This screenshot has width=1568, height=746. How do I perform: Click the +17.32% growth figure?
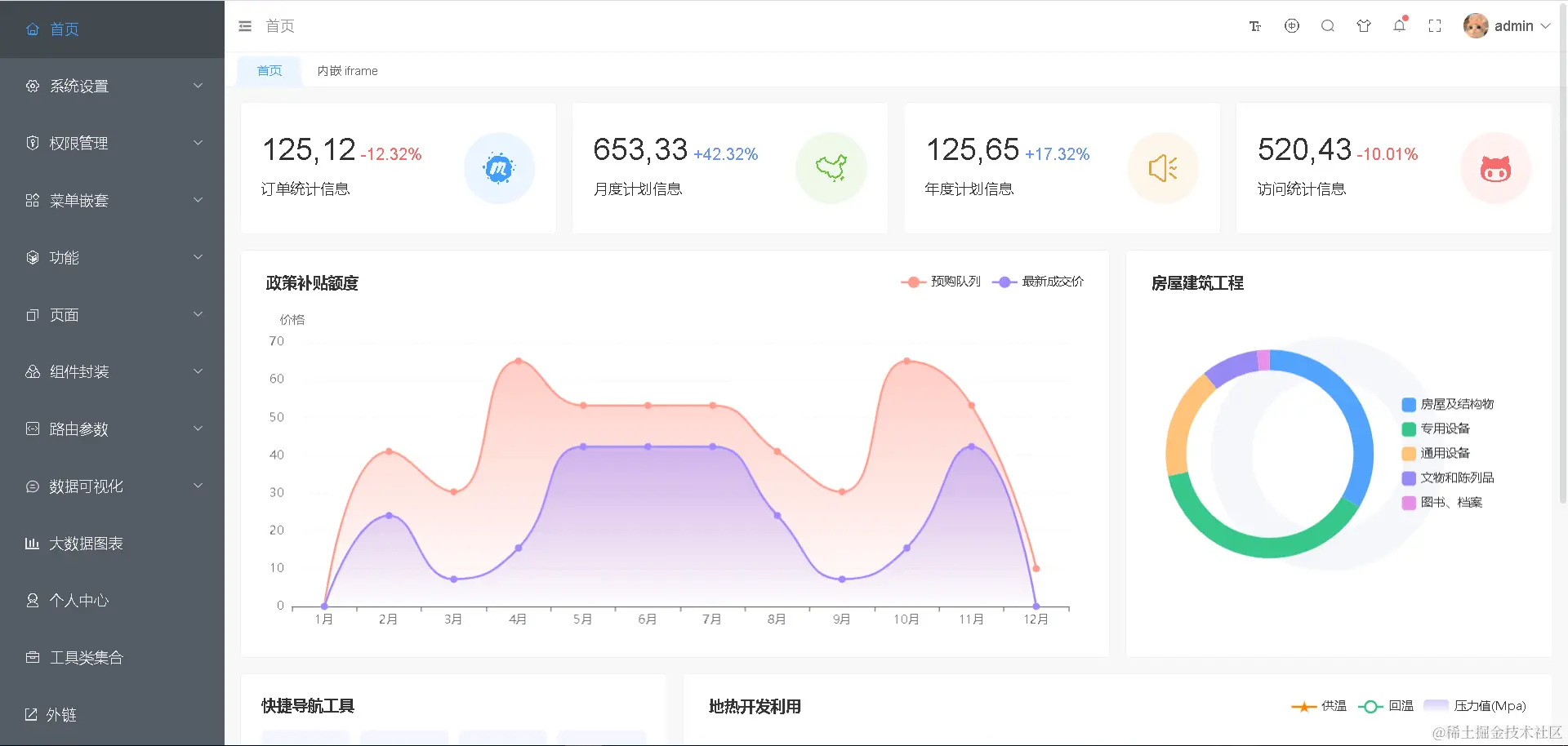[x=1058, y=154]
